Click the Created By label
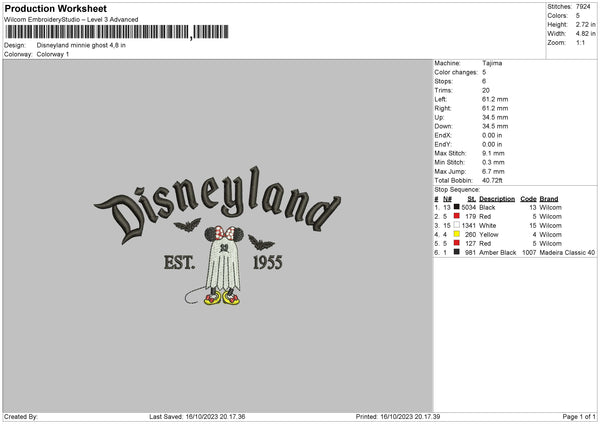Screen dimensions: 600x424 click(21, 416)
